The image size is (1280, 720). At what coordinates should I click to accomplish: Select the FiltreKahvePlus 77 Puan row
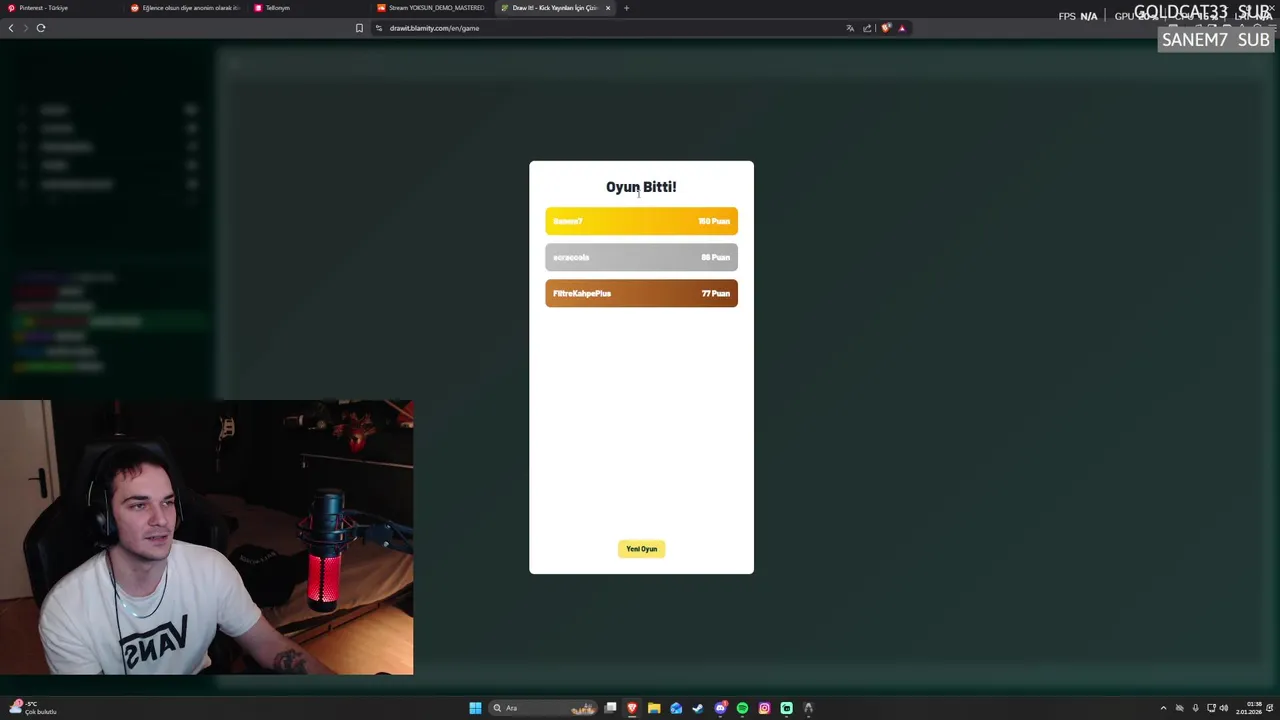(x=641, y=293)
